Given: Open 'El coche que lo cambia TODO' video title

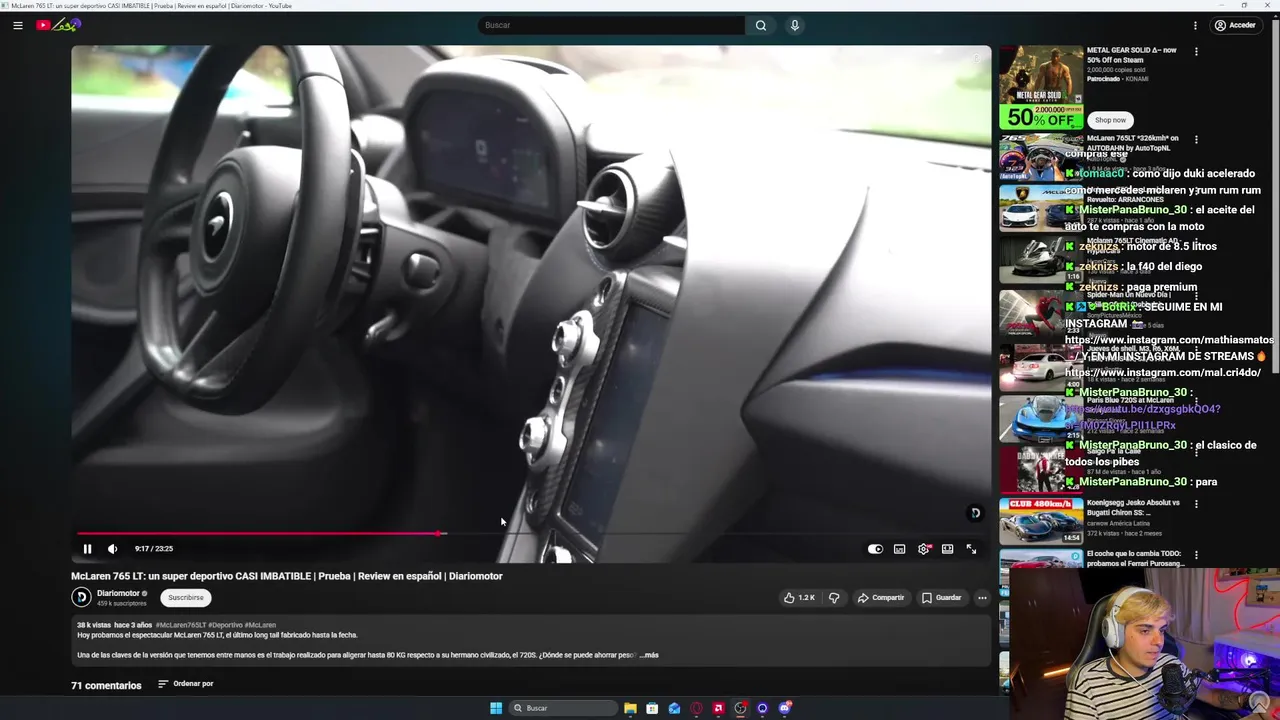Looking at the screenshot, I should click(1134, 558).
